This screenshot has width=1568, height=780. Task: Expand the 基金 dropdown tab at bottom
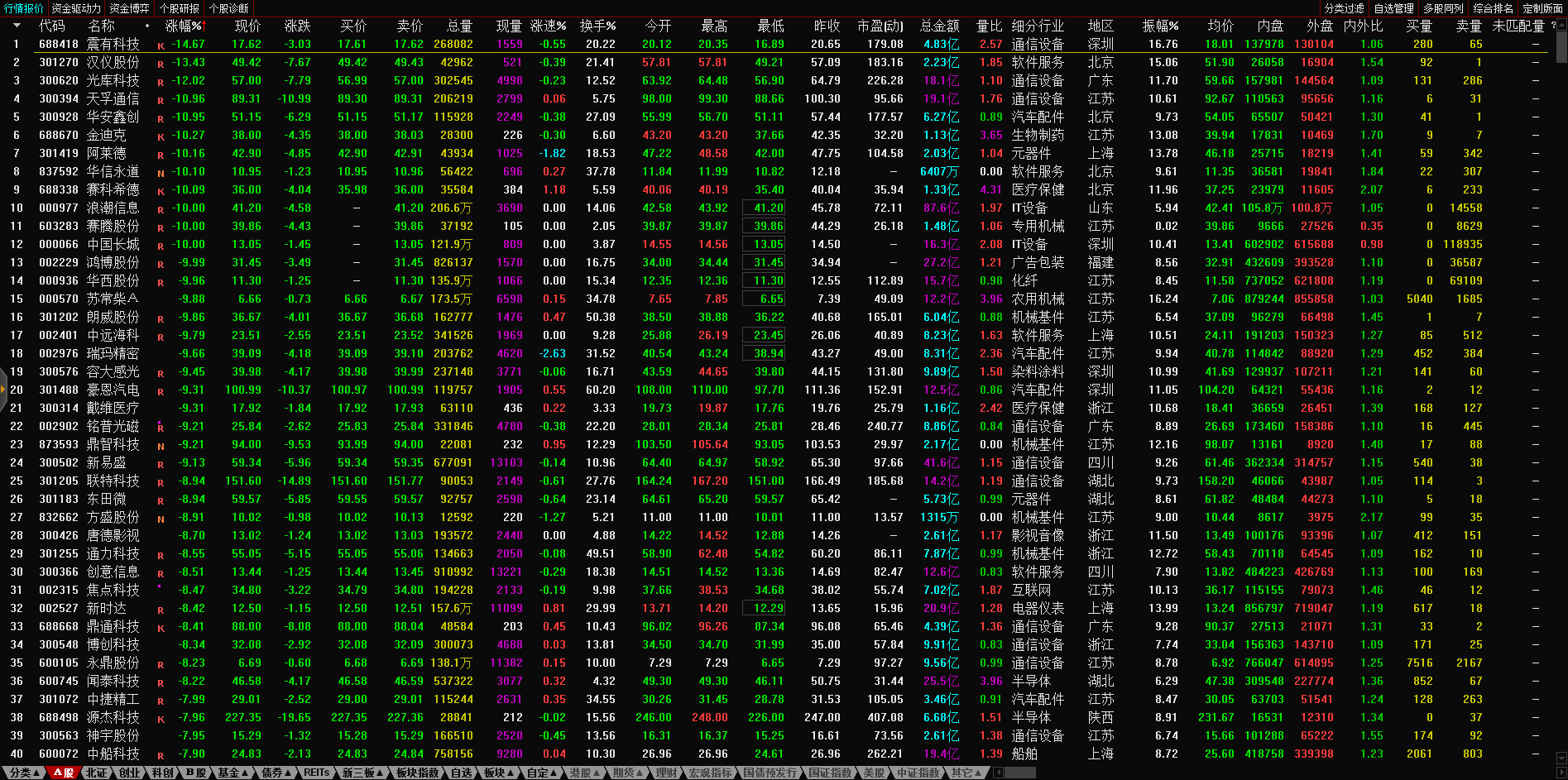click(x=233, y=773)
